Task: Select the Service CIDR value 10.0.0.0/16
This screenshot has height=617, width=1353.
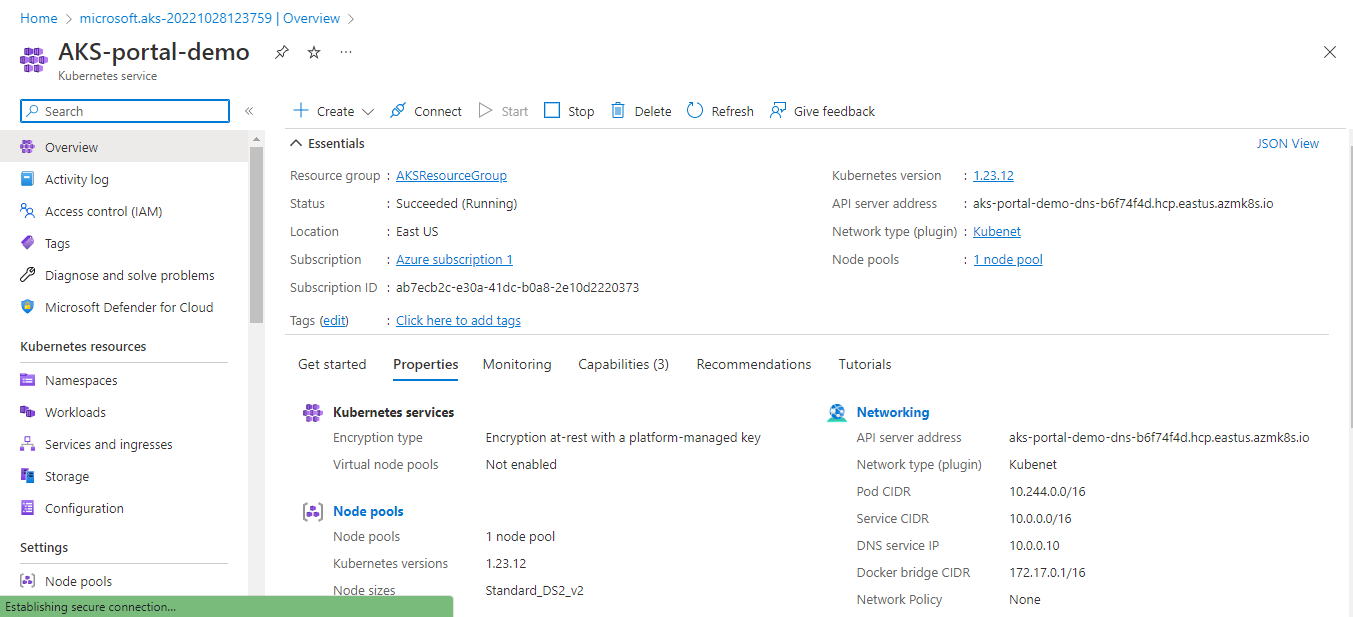Action: coord(1041,519)
